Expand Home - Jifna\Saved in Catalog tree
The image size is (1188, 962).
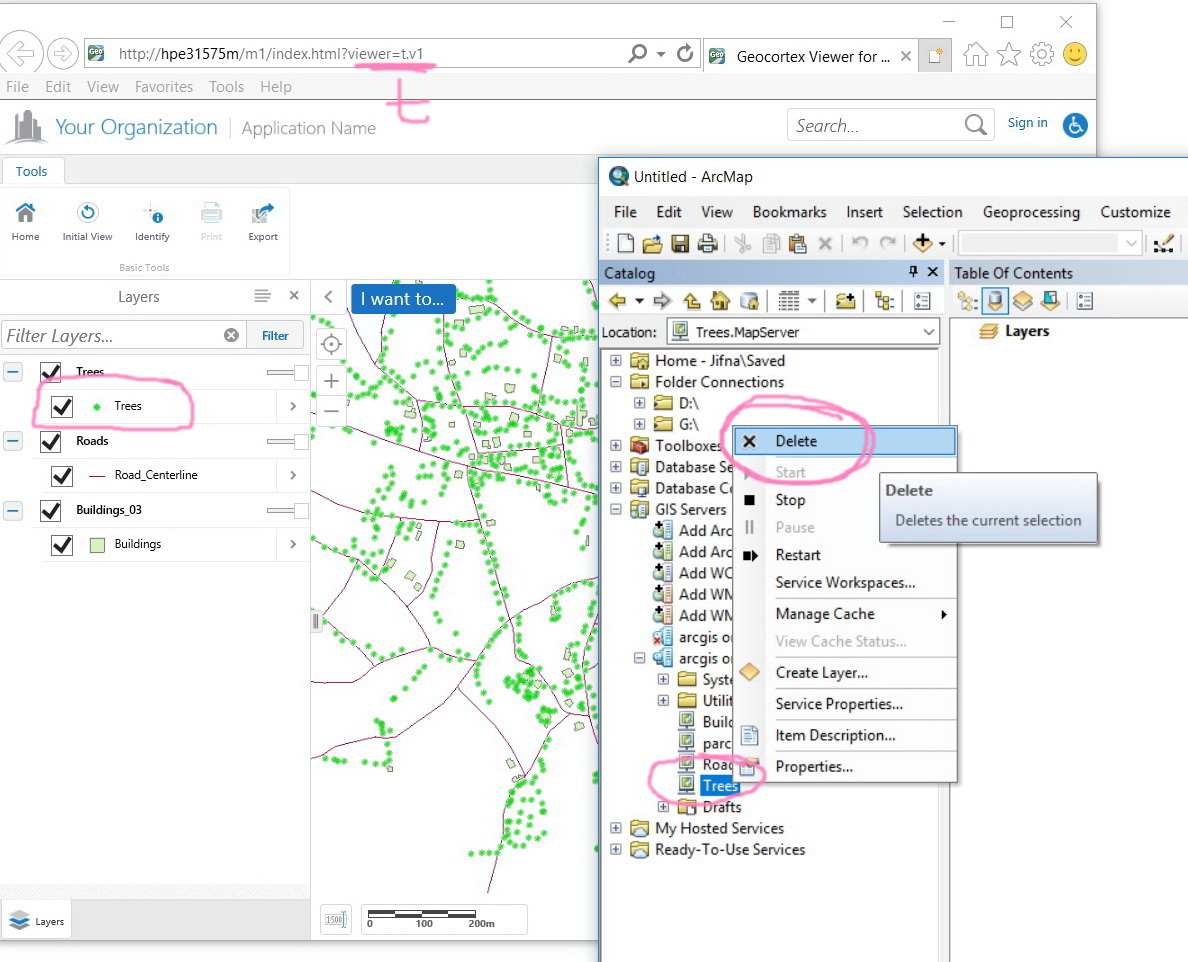[616, 361]
